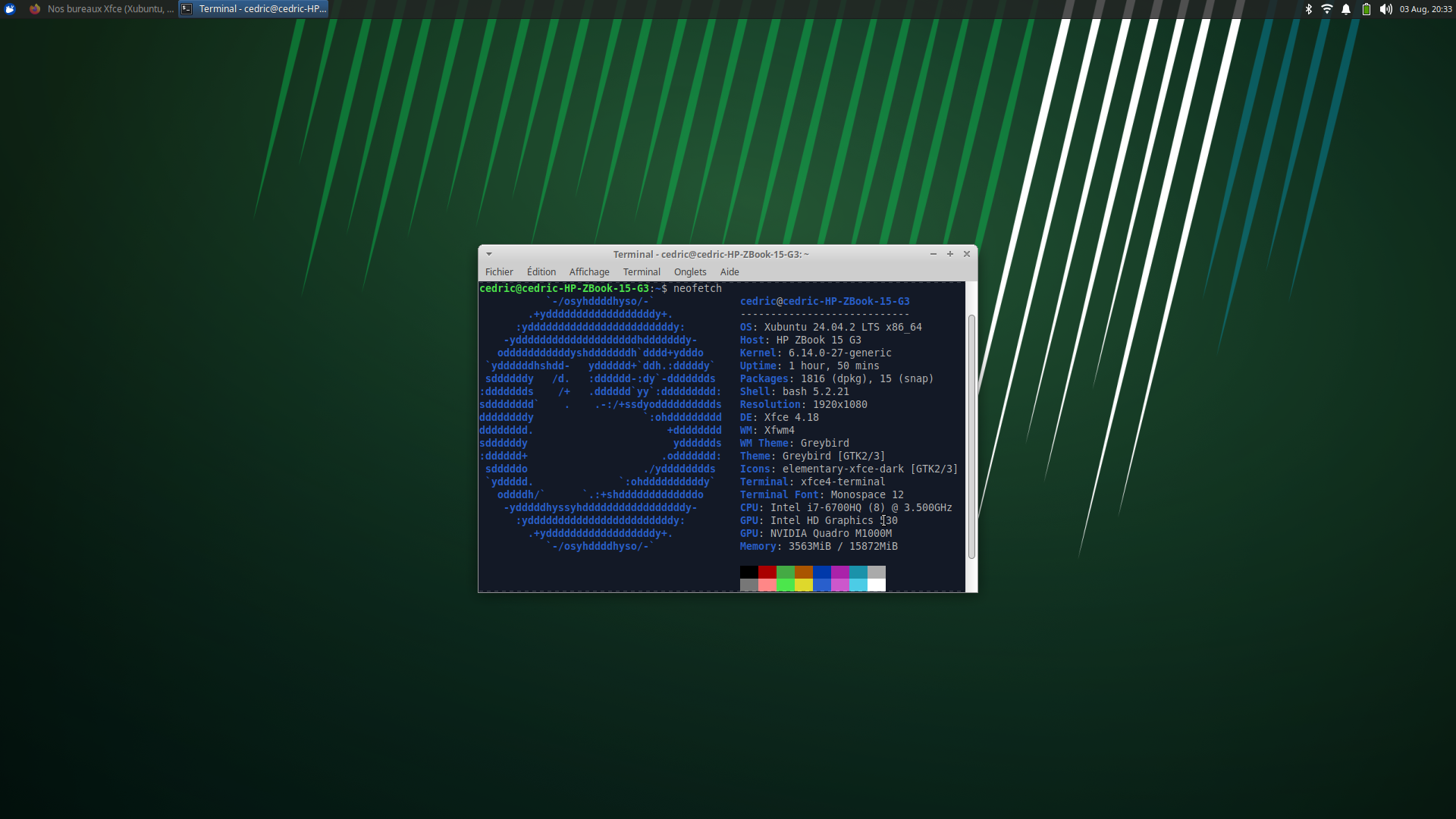Open the terminal window menu arrow
The image size is (1456, 819).
tap(489, 254)
